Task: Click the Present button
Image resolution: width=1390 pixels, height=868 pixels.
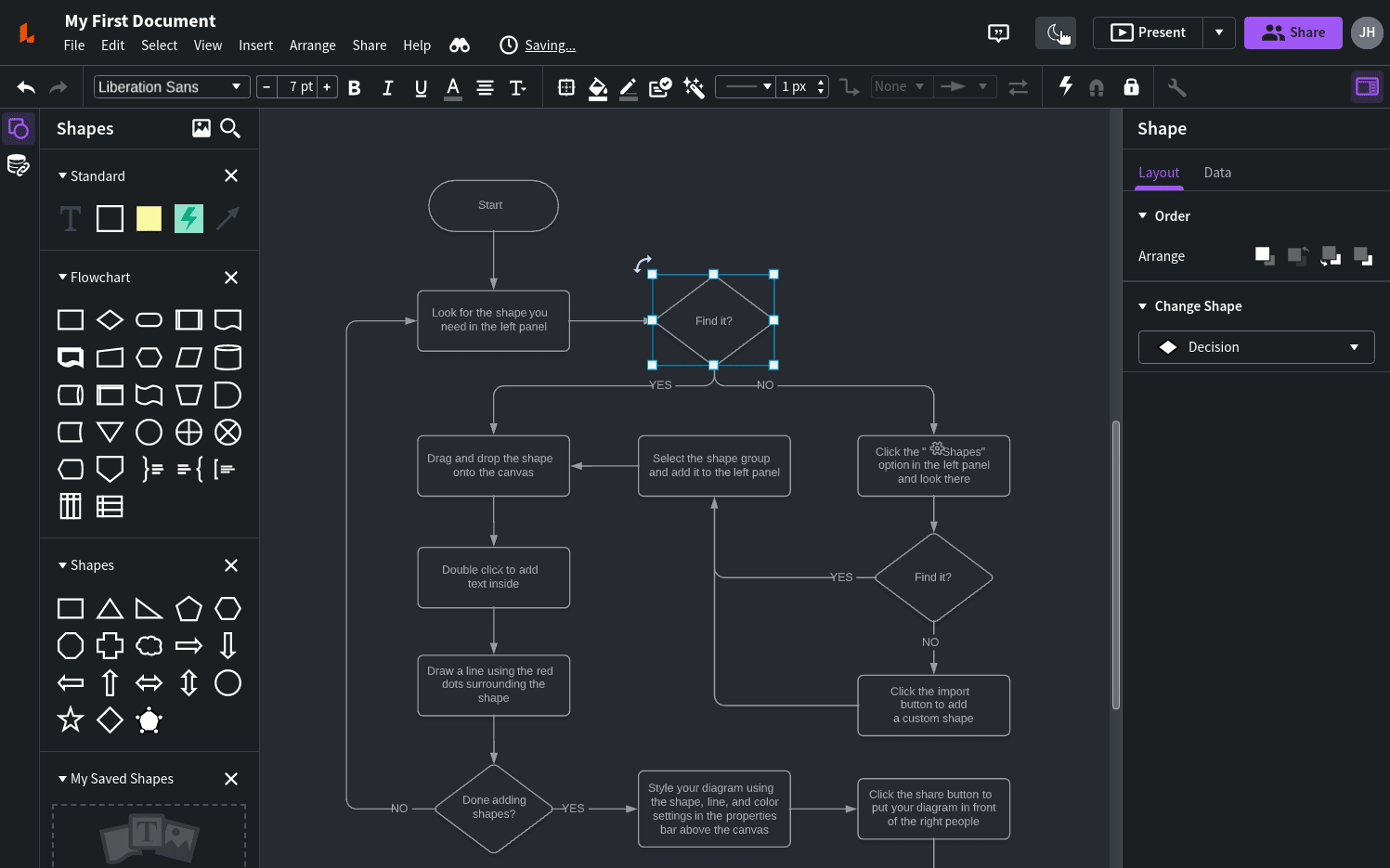Action: coord(1149,32)
